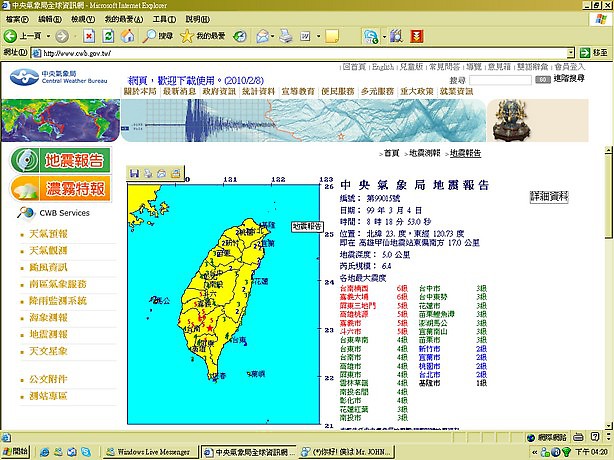Open the Back button history dropdown arrow
The image size is (614, 460).
click(x=49, y=36)
